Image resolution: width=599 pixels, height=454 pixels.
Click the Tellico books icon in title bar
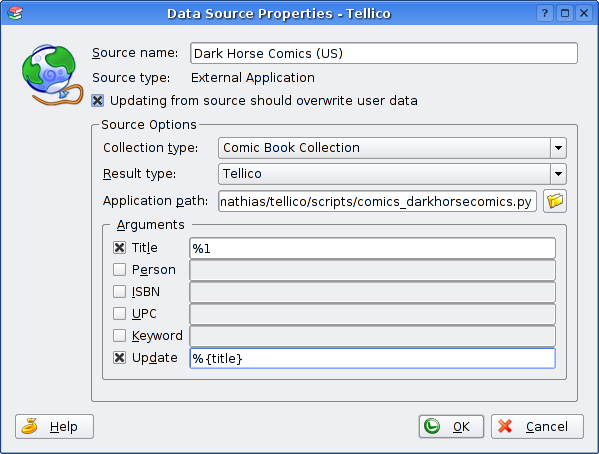click(x=15, y=13)
